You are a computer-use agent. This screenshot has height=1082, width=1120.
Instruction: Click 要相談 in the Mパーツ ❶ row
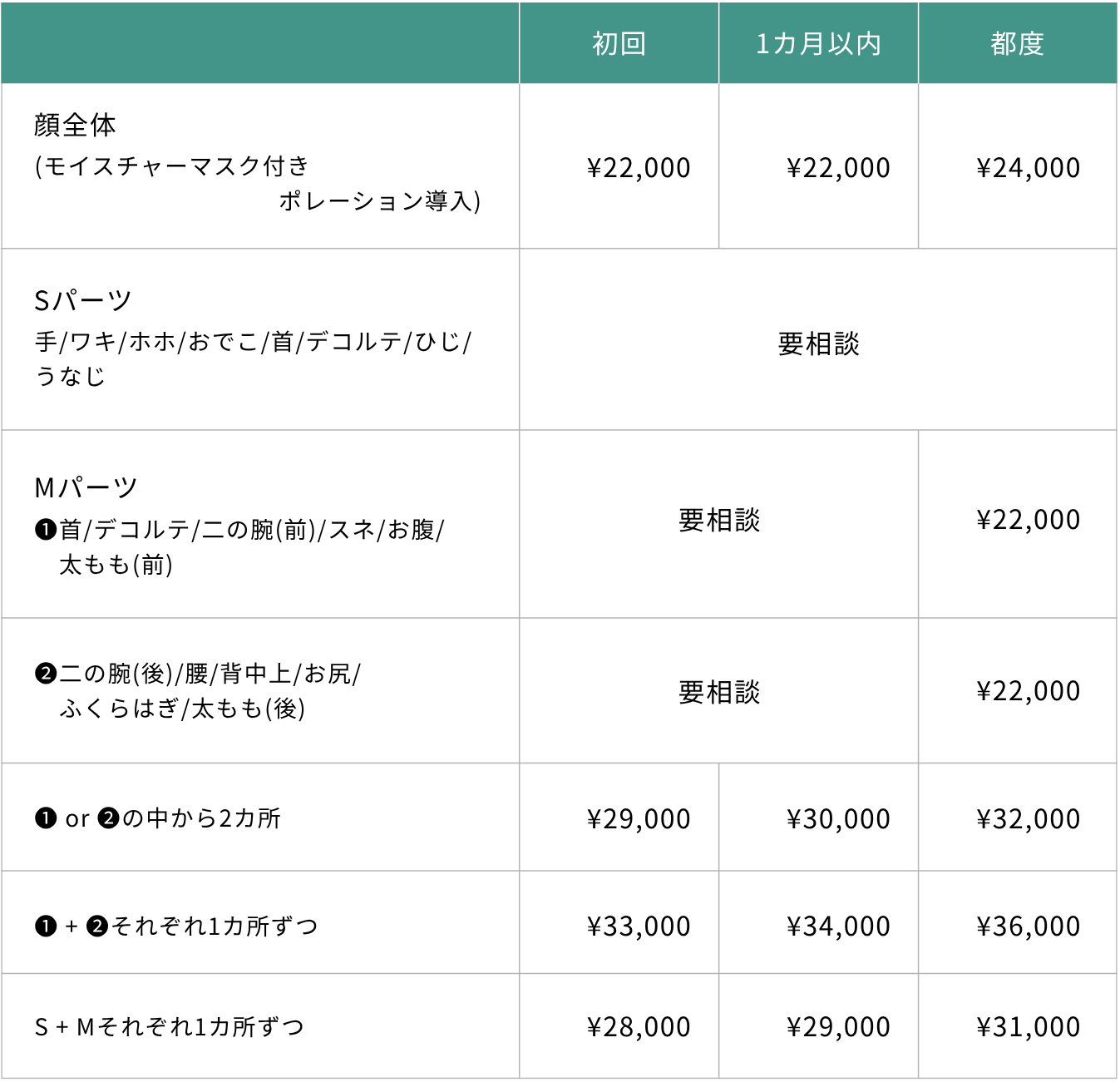[x=719, y=521]
